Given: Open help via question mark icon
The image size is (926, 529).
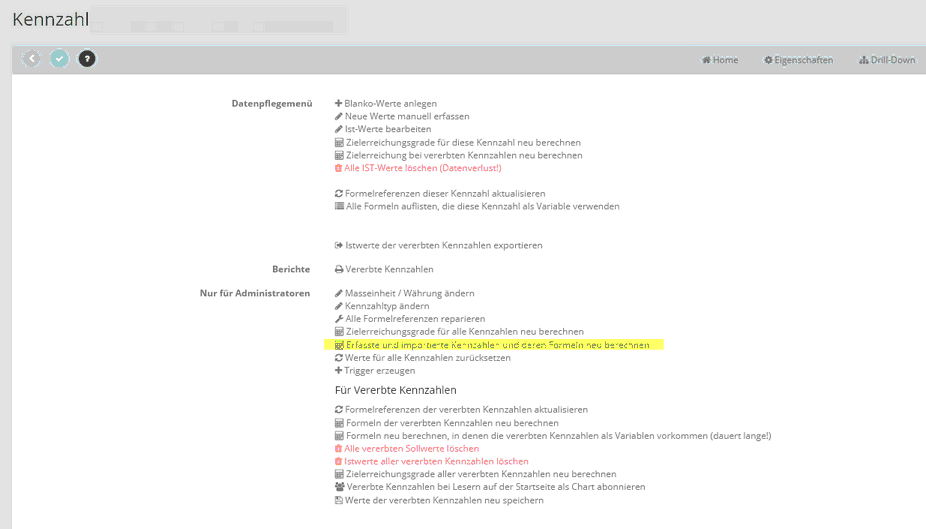Looking at the screenshot, I should point(87,59).
